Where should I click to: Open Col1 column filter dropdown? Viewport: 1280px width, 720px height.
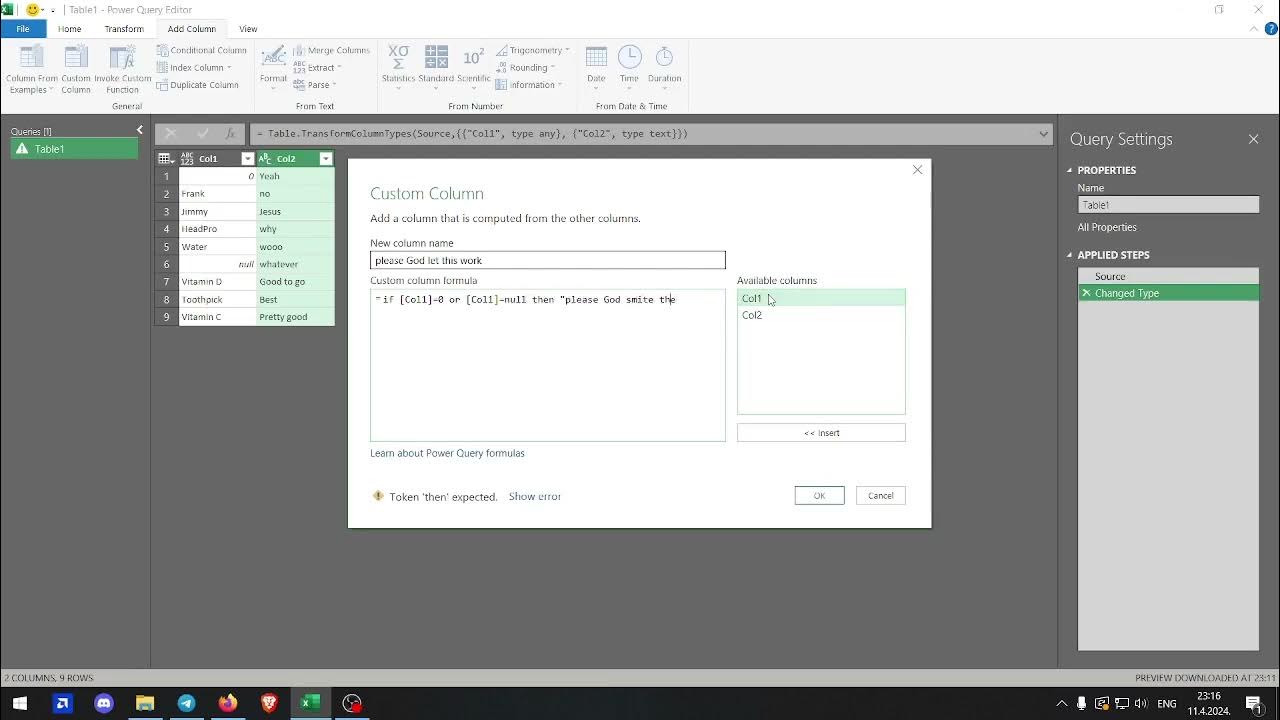pos(248,159)
